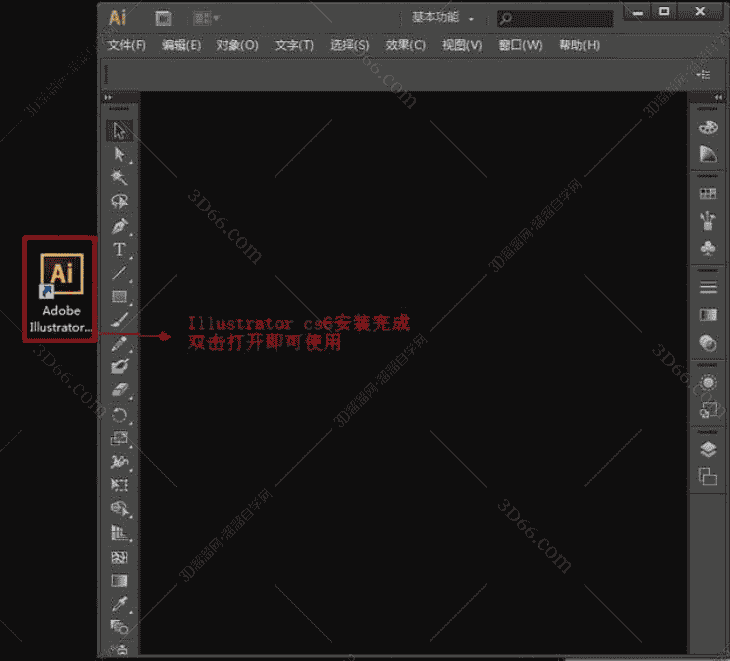Select the Scale tool
The height and width of the screenshot is (661, 730).
[120, 438]
